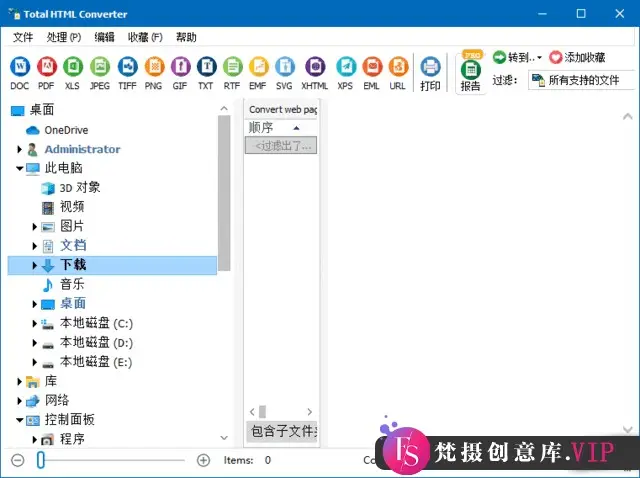
Task: Select the 视频 folder
Action: [72, 207]
